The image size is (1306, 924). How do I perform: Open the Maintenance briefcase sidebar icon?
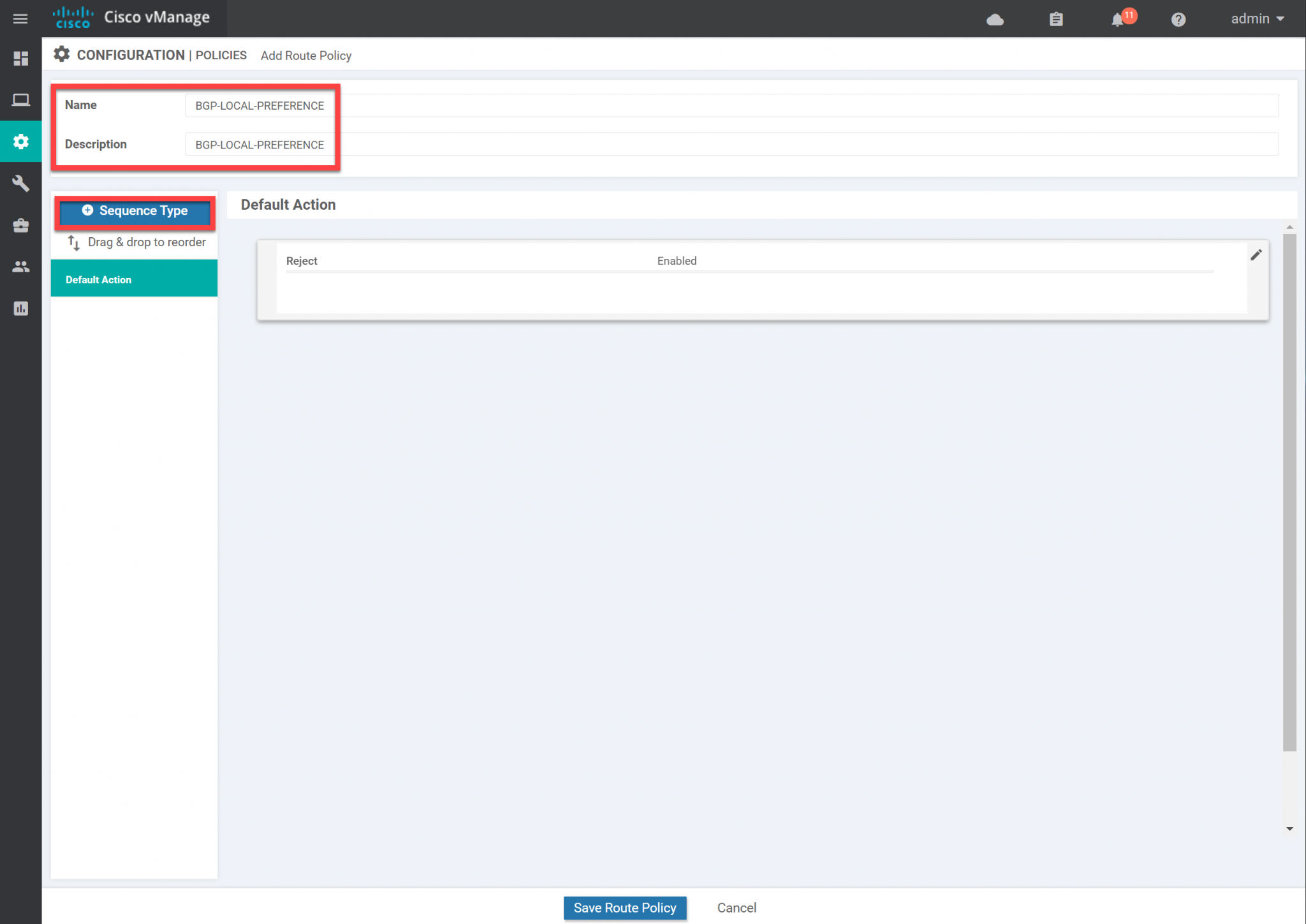tap(20, 226)
